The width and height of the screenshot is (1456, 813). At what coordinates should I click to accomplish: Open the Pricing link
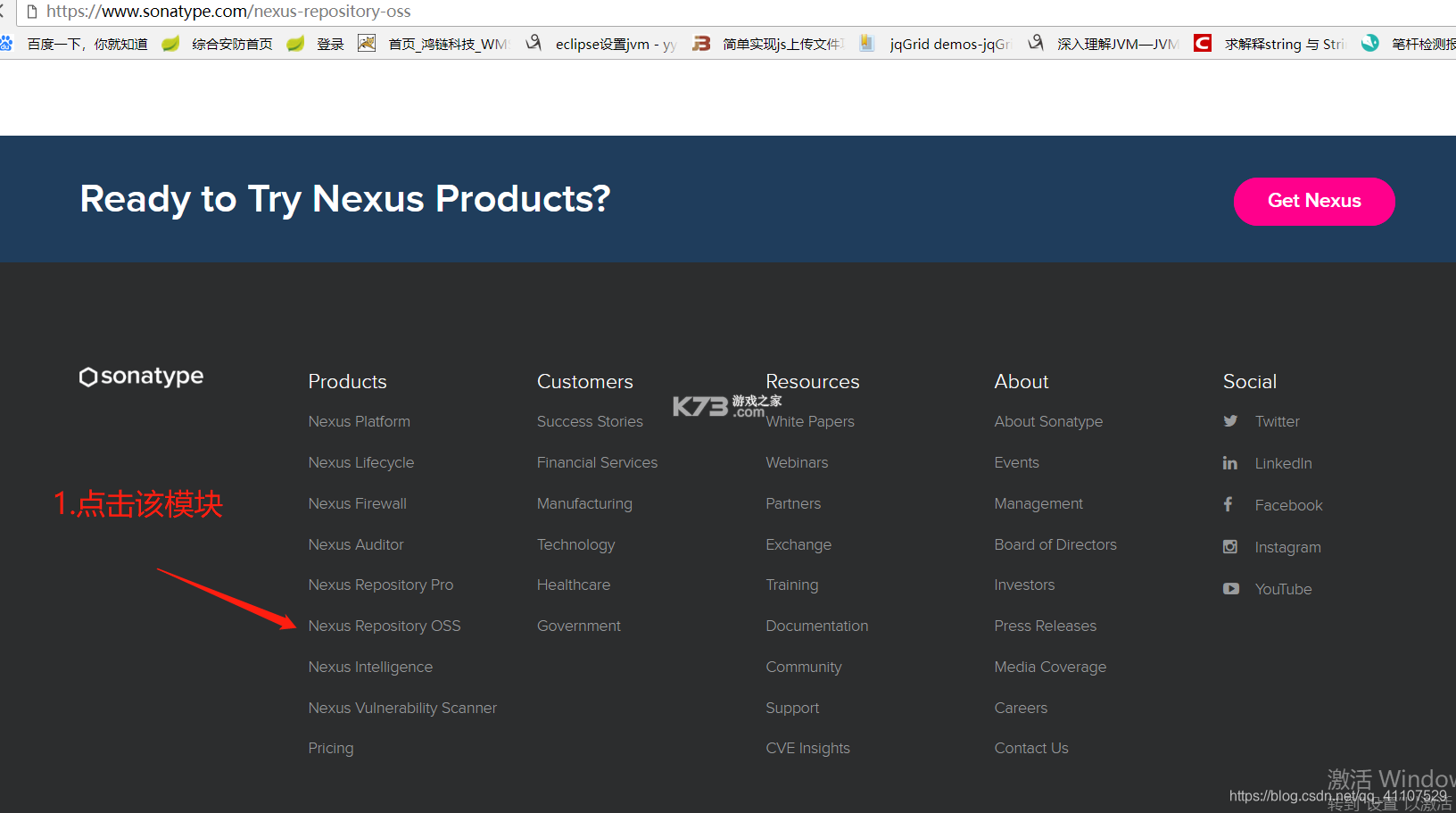(x=331, y=748)
